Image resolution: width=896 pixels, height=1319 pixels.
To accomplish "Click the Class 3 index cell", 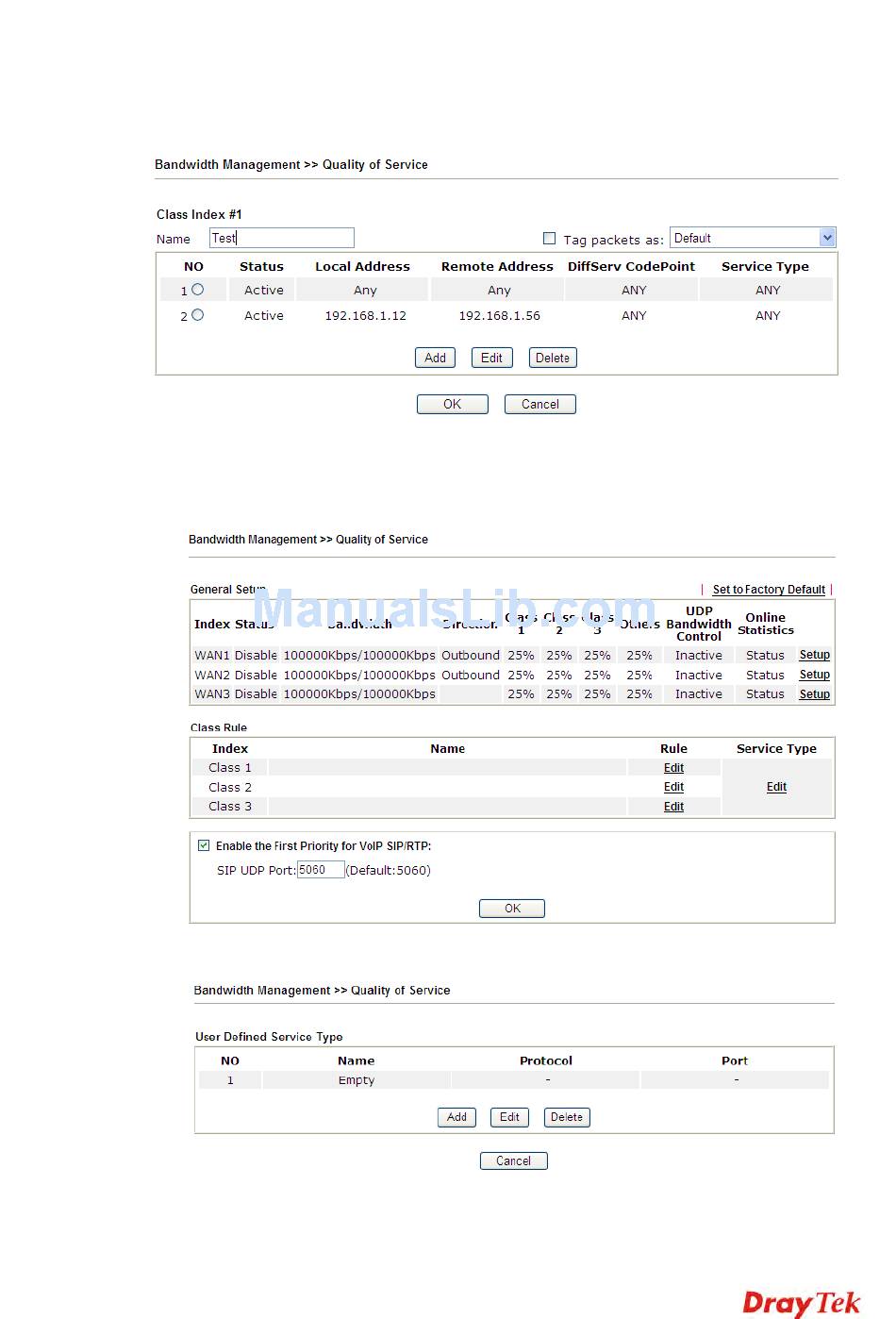I will click(230, 807).
